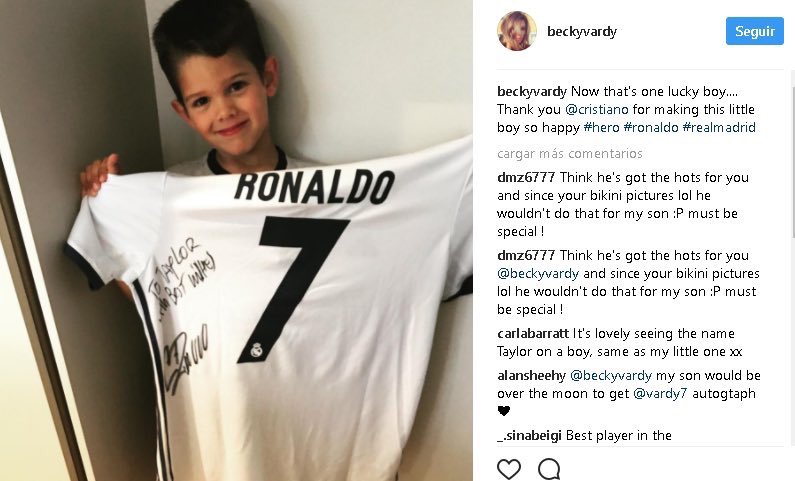Open the #realmadrid hashtag
The width and height of the screenshot is (795, 481).
[x=718, y=127]
